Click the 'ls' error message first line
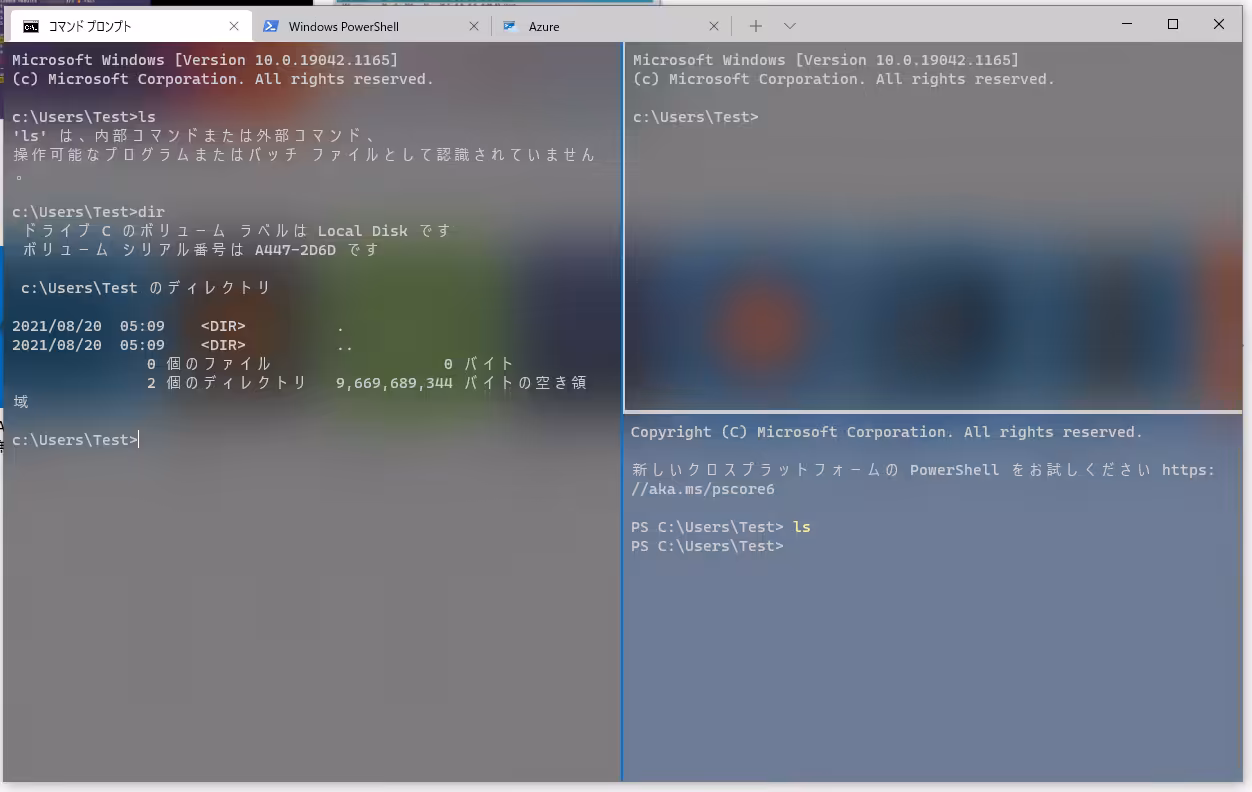The width and height of the screenshot is (1252, 792). [x=194, y=136]
